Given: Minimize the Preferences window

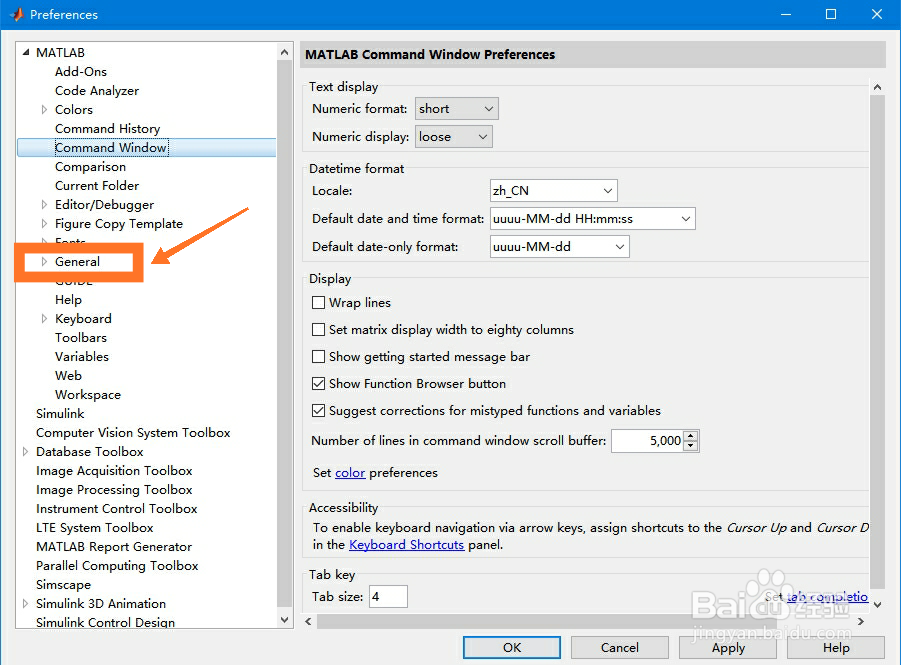Looking at the screenshot, I should coord(786,14).
